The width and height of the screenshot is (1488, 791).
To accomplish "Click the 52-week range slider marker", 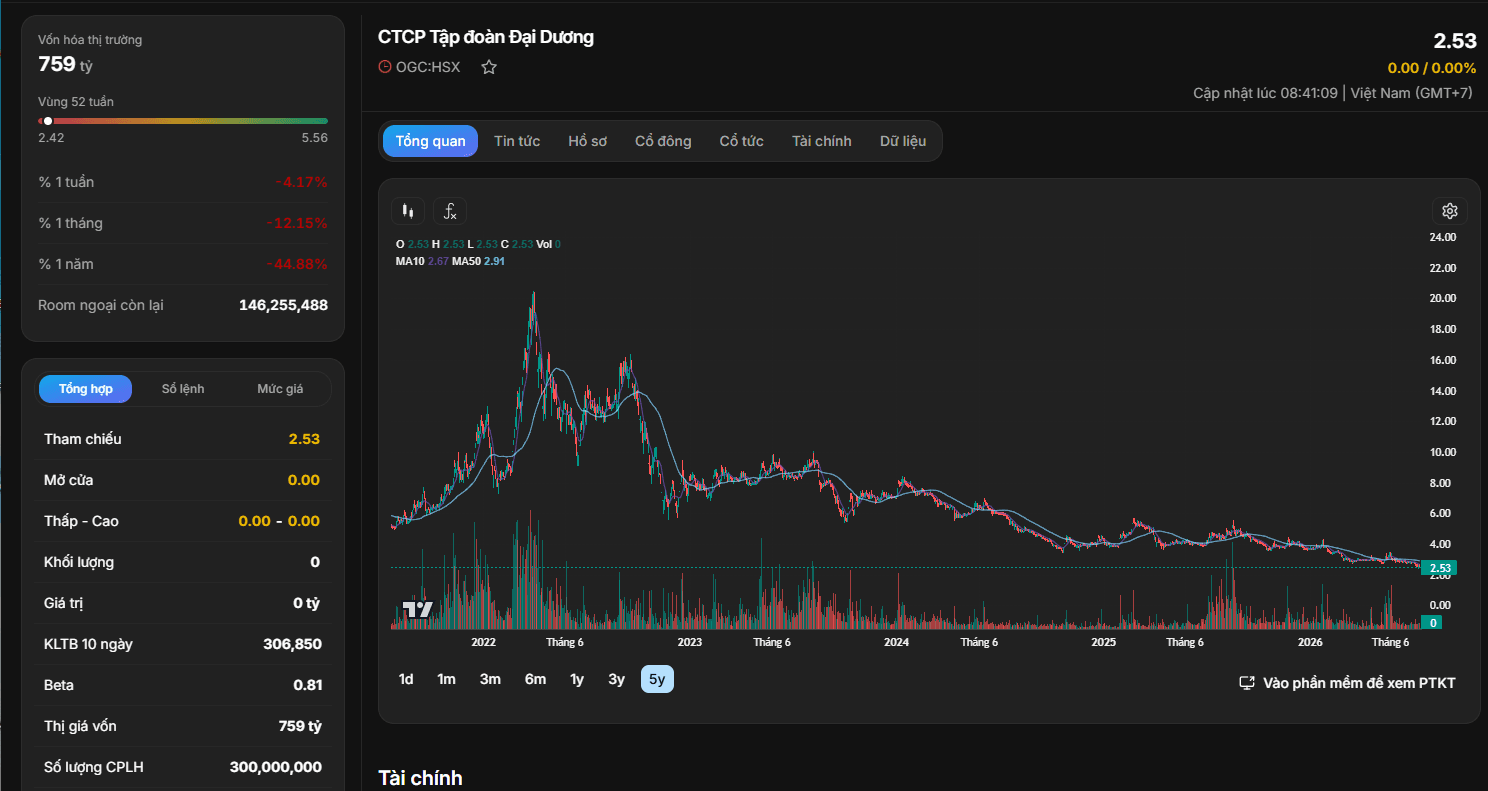I will (x=48, y=121).
